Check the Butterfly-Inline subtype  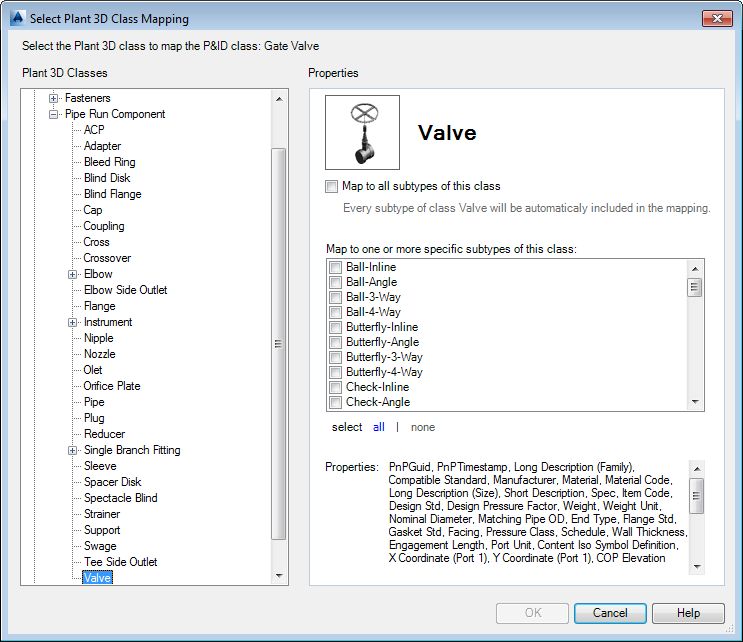point(335,327)
